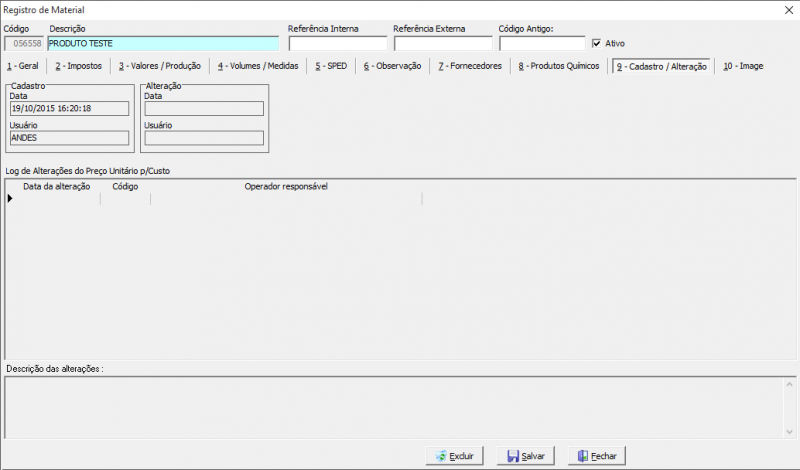
Task: Focus the Referência Interna input
Action: [x=338, y=43]
